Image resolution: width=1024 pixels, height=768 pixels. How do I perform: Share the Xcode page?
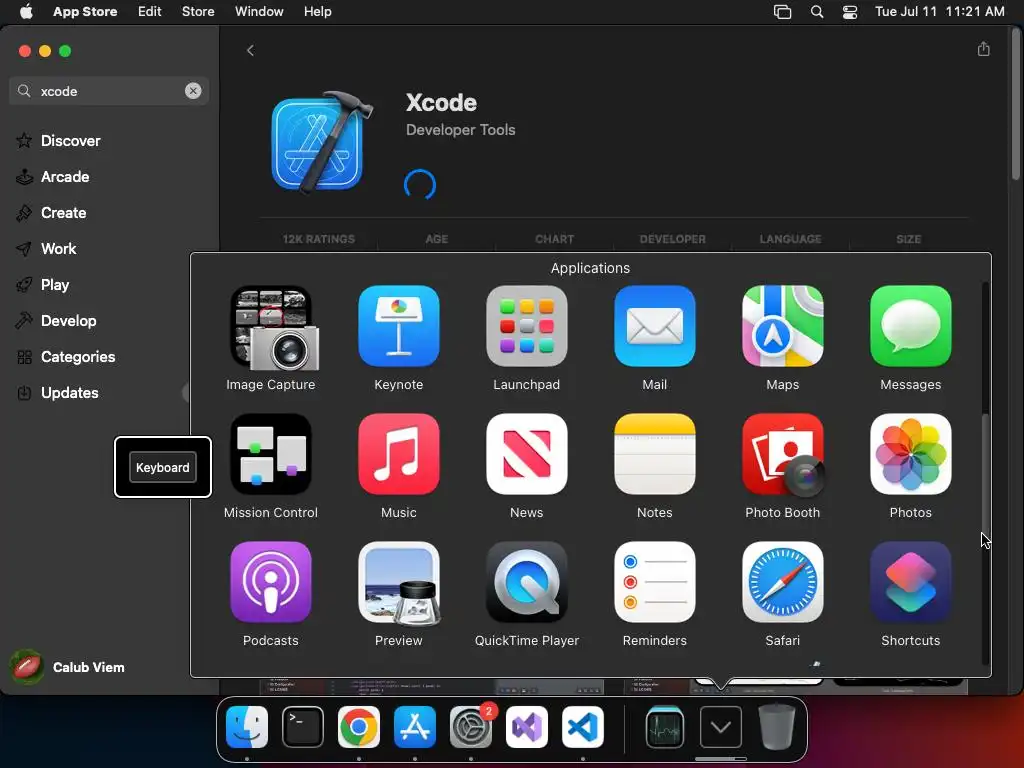coord(984,50)
